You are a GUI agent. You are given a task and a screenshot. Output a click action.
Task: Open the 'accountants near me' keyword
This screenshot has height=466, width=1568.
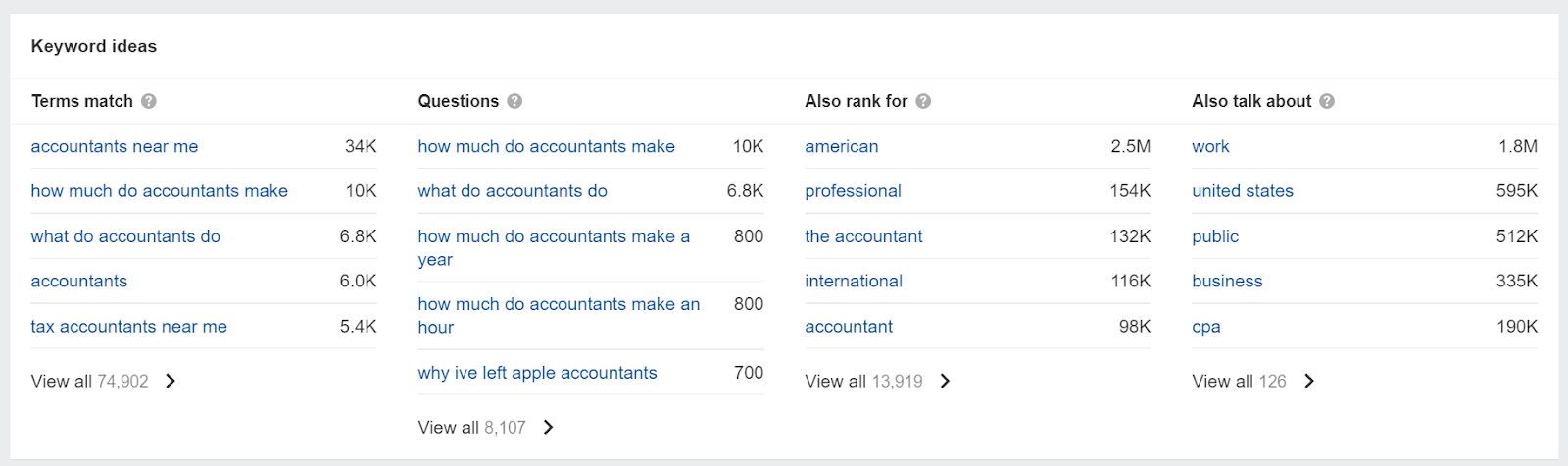pyautogui.click(x=115, y=146)
